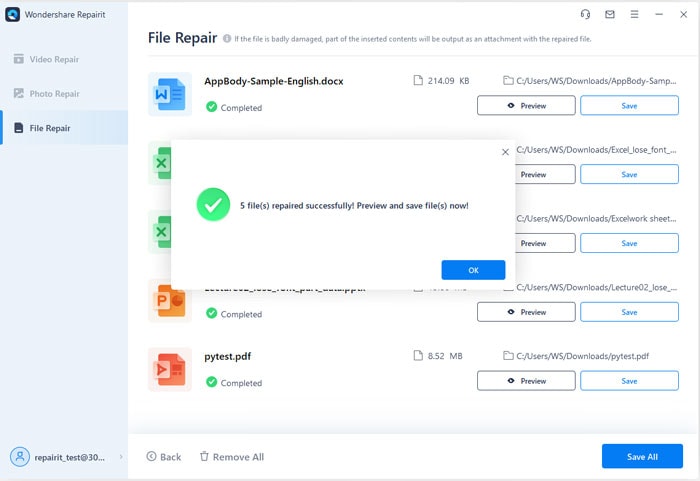Click the Save All button

click(x=642, y=457)
